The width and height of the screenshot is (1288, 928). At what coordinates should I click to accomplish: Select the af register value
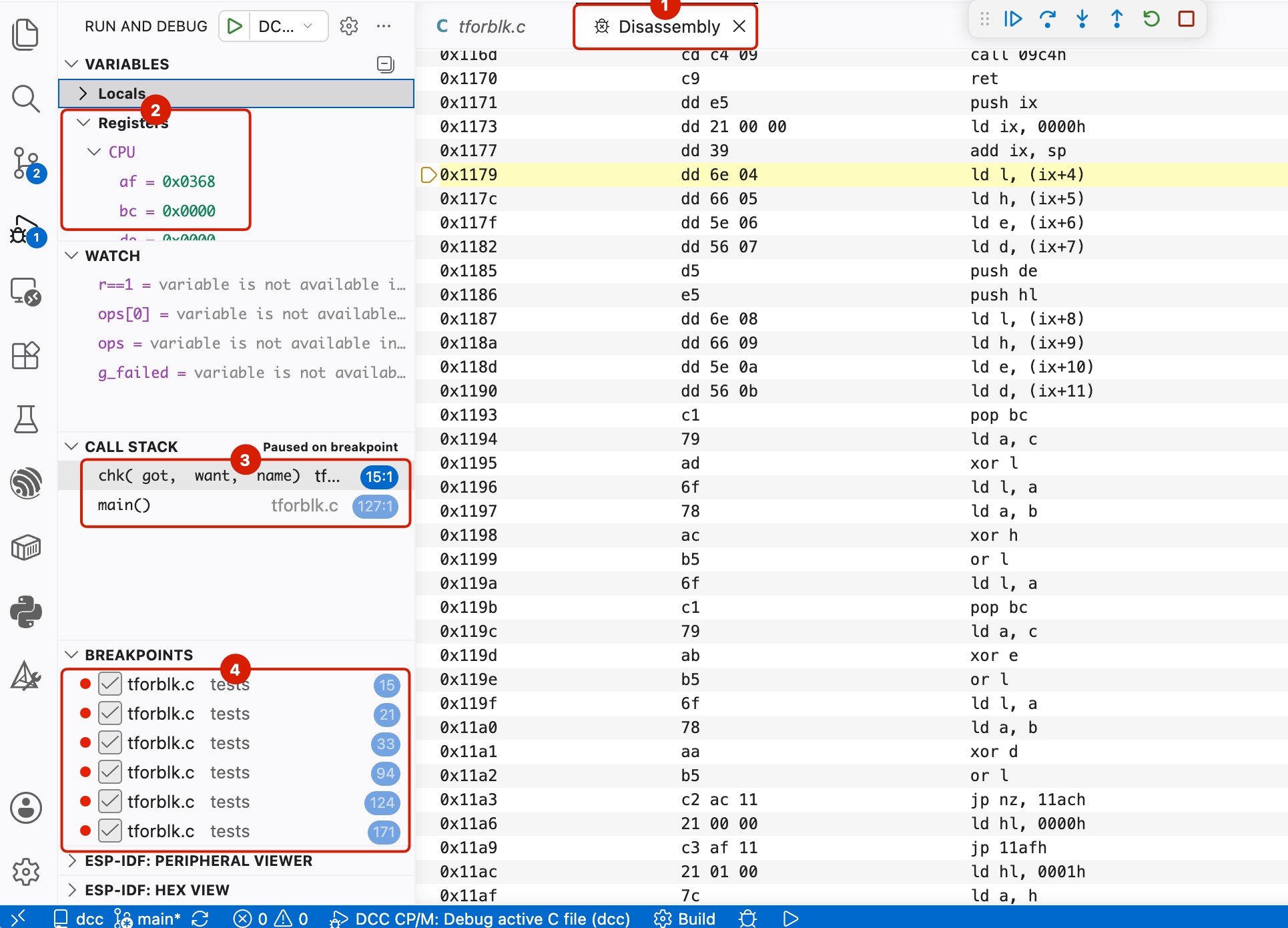pyautogui.click(x=189, y=182)
